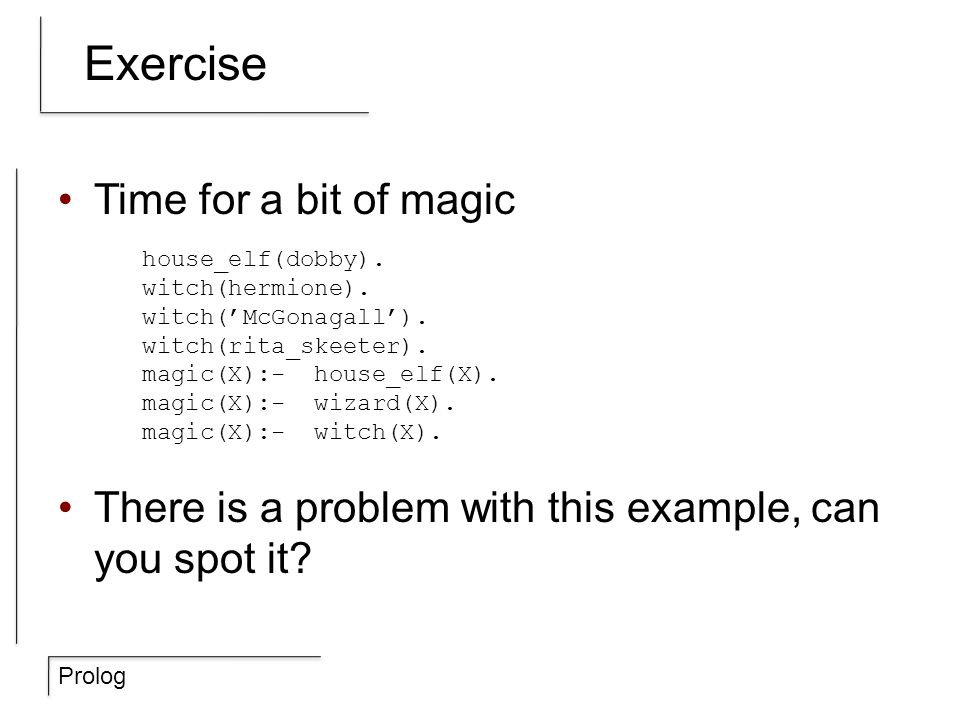Click the witch(hermione). code line
960x720 pixels.
click(x=255, y=288)
